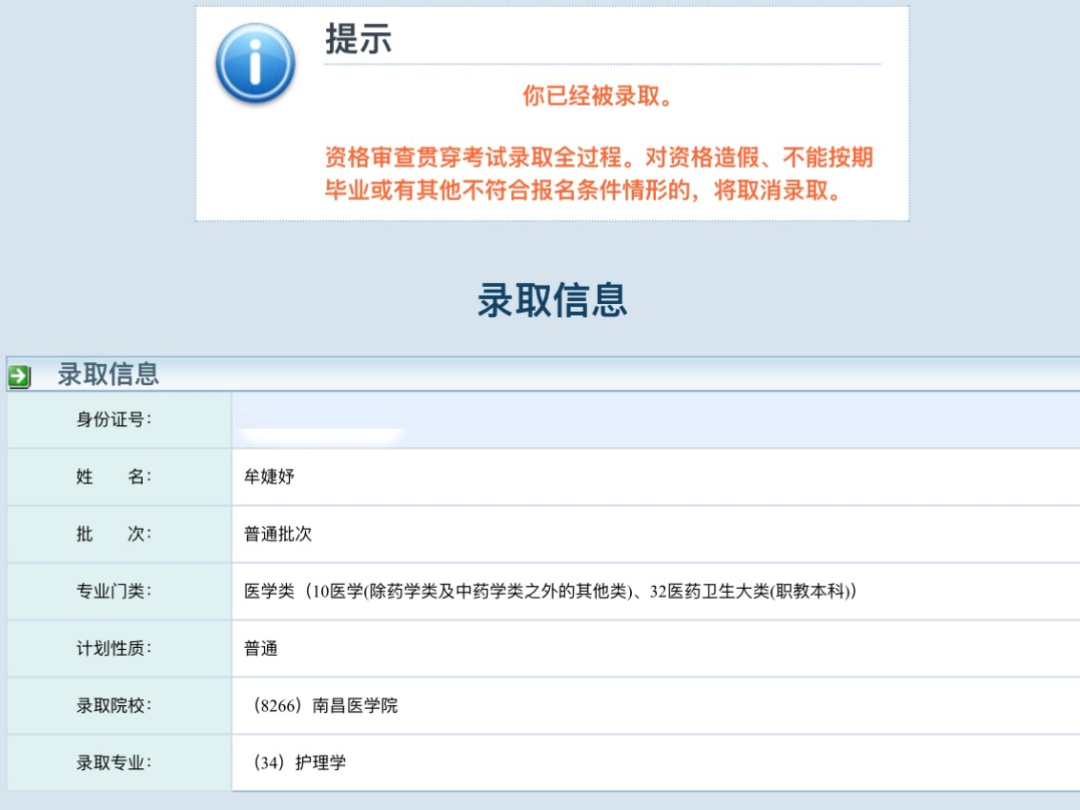
Task: Click the blue information icon
Action: pos(256,63)
